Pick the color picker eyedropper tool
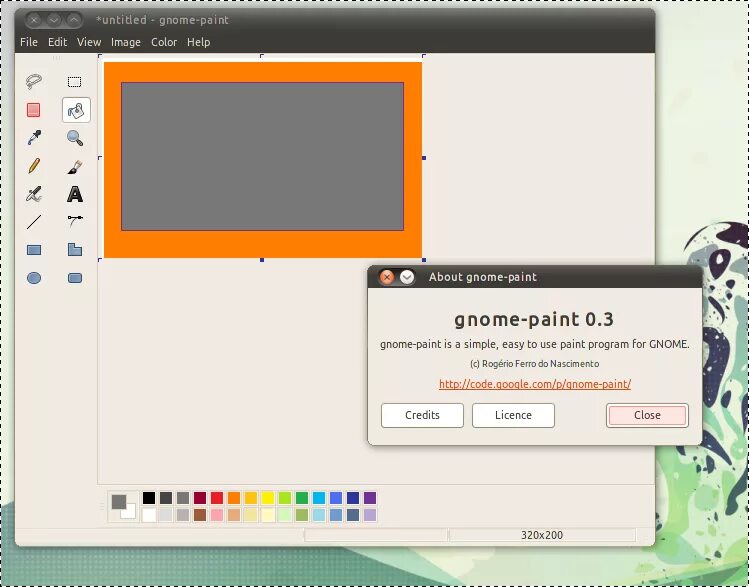Viewport: 749px width, 587px height. 34,138
